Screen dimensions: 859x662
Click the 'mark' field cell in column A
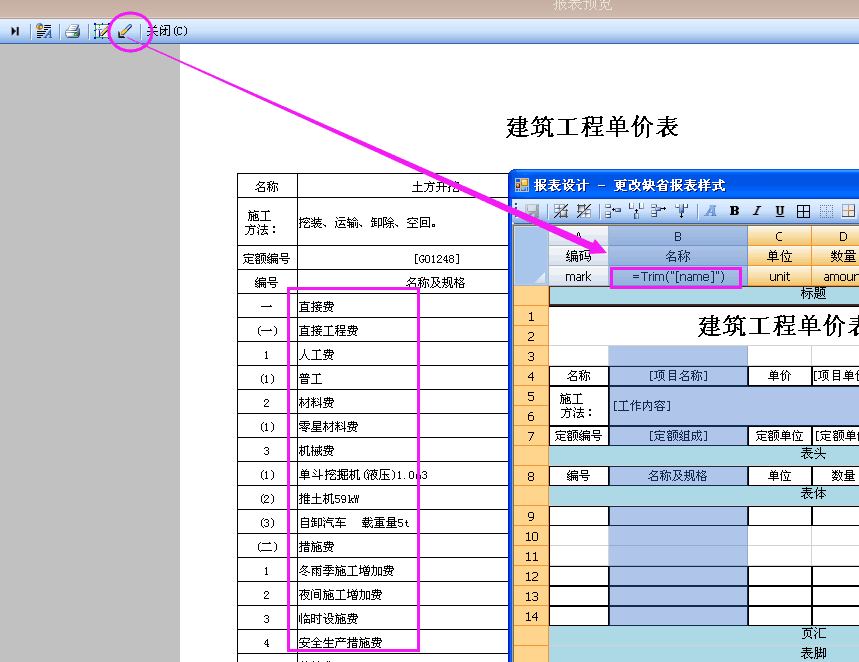(578, 277)
